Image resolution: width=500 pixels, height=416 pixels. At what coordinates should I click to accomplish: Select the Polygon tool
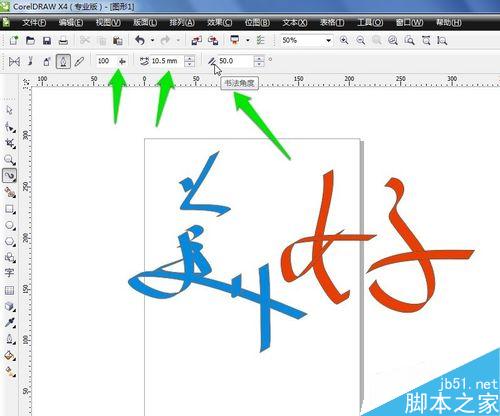point(10,241)
